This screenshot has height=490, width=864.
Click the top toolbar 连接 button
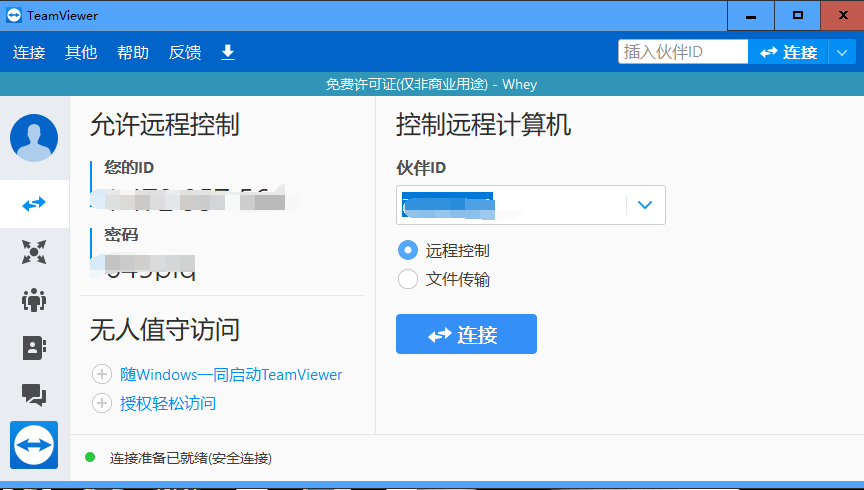788,53
